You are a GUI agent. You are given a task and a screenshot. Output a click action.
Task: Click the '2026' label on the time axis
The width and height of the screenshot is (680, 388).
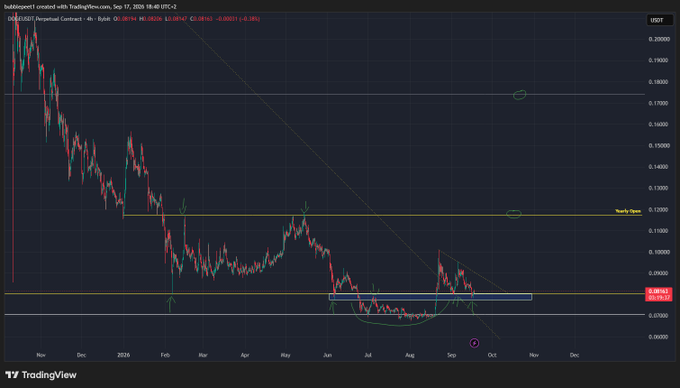(x=124, y=355)
